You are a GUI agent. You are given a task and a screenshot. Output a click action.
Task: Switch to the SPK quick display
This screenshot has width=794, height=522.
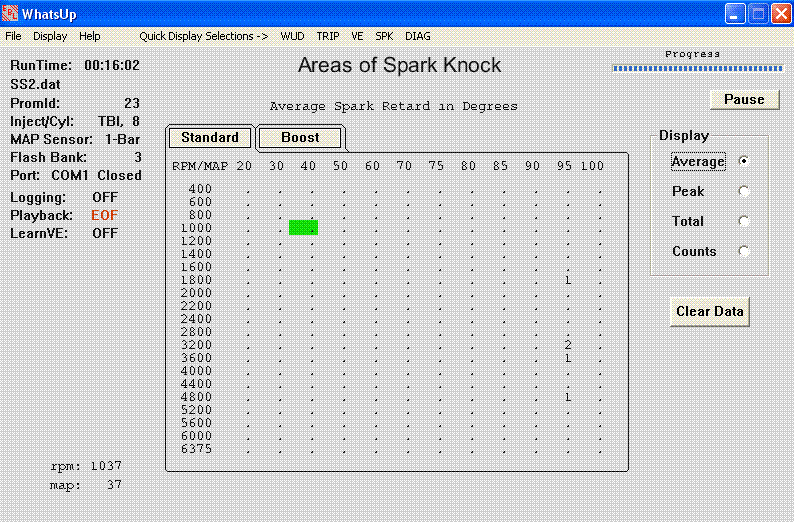point(384,36)
